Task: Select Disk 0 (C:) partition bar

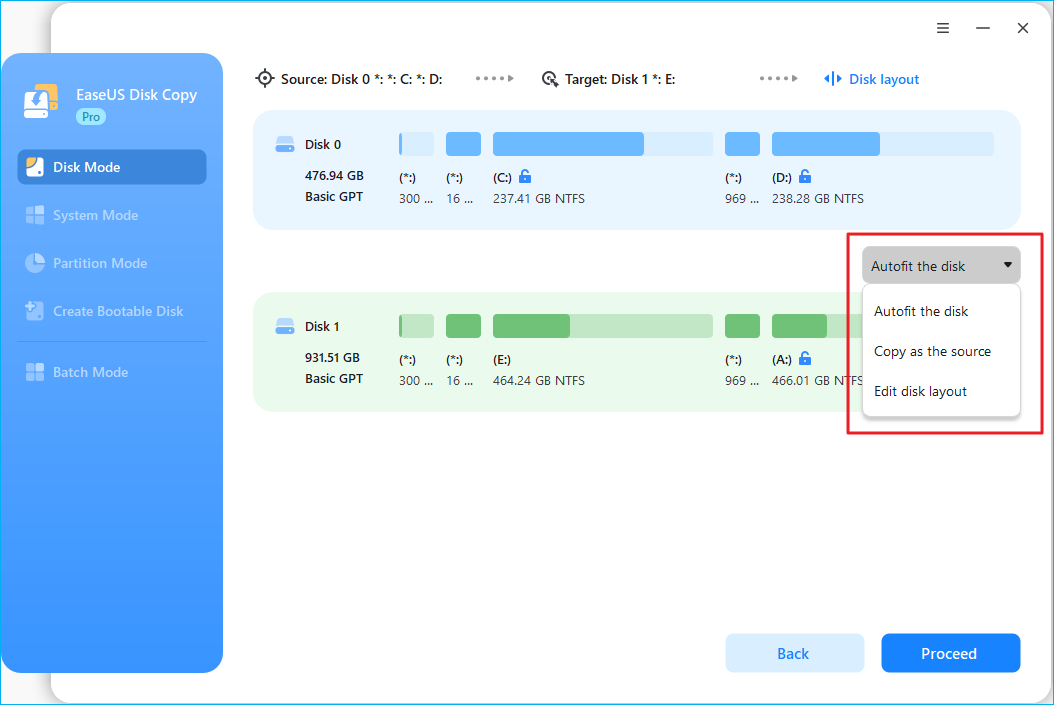Action: pos(602,144)
